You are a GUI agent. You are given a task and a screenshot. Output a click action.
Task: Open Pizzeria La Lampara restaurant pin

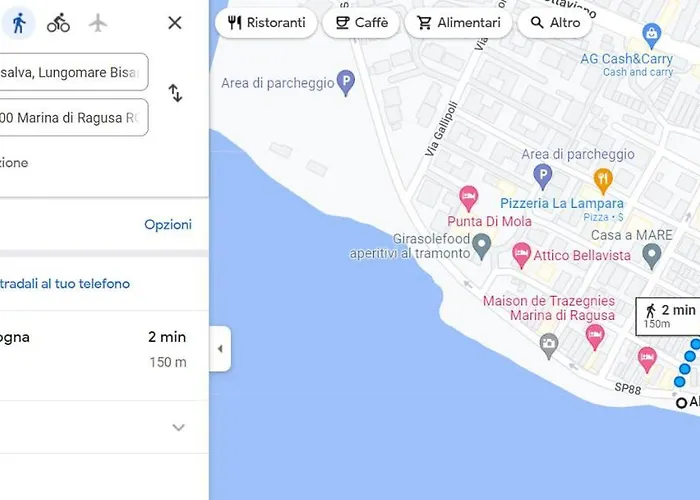point(603,181)
